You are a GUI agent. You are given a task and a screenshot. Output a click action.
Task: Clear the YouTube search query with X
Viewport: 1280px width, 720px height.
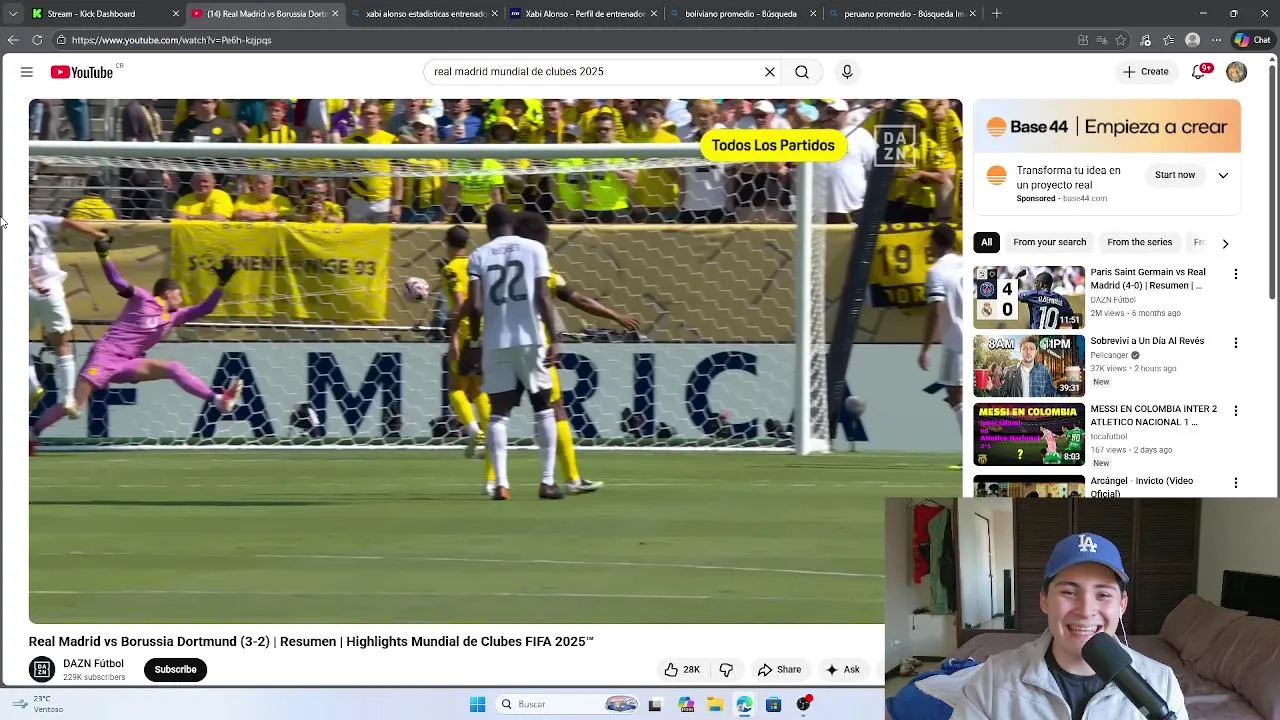pos(770,72)
